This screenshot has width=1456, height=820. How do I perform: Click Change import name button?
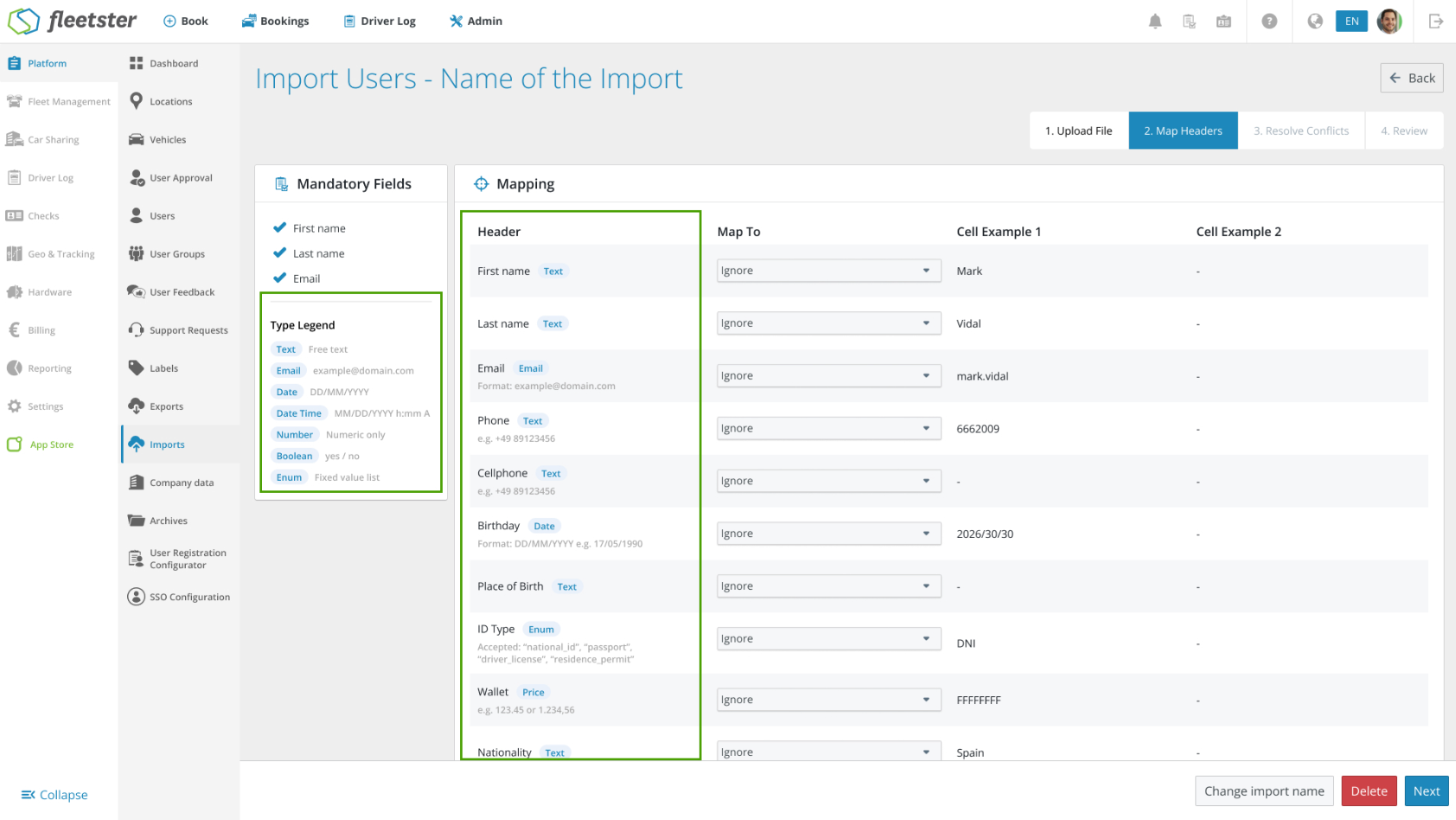1264,791
